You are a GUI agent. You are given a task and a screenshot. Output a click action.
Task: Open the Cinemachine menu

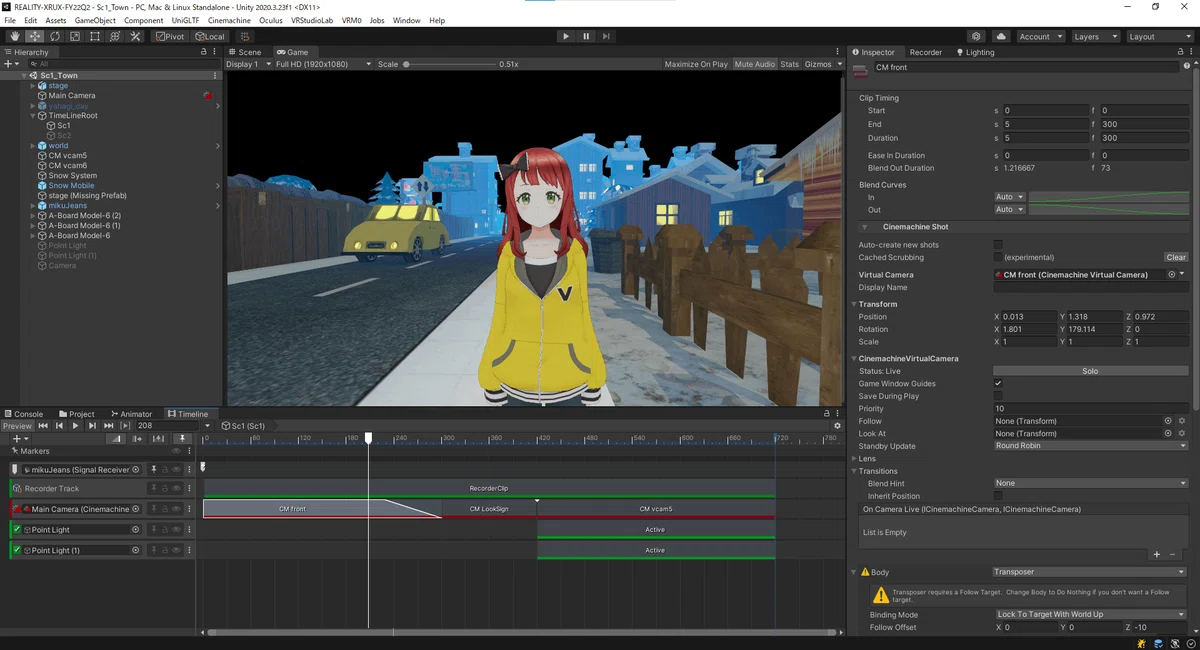229,20
